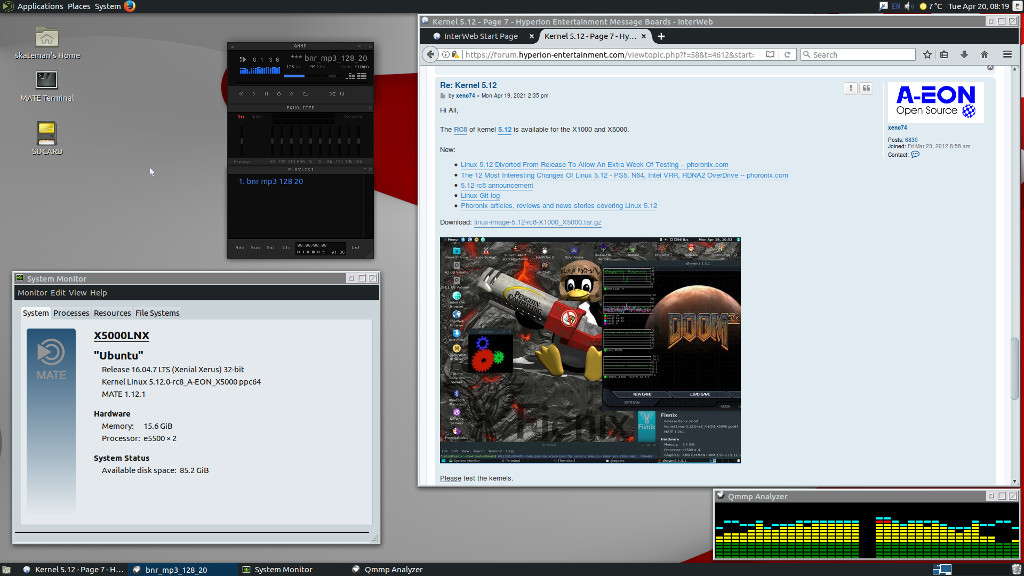
Task: Click the A-EON Open Source avatar image
Action: coord(935,103)
